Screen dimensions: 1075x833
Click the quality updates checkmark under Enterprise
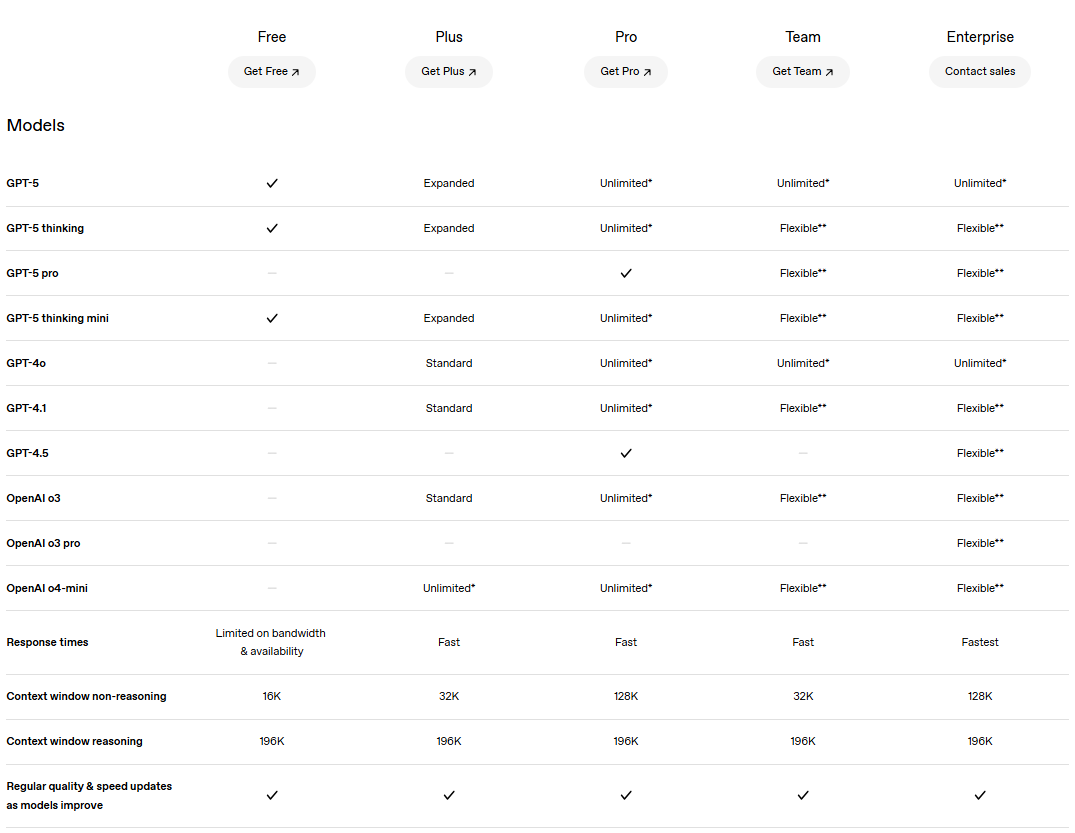pyautogui.click(x=980, y=796)
